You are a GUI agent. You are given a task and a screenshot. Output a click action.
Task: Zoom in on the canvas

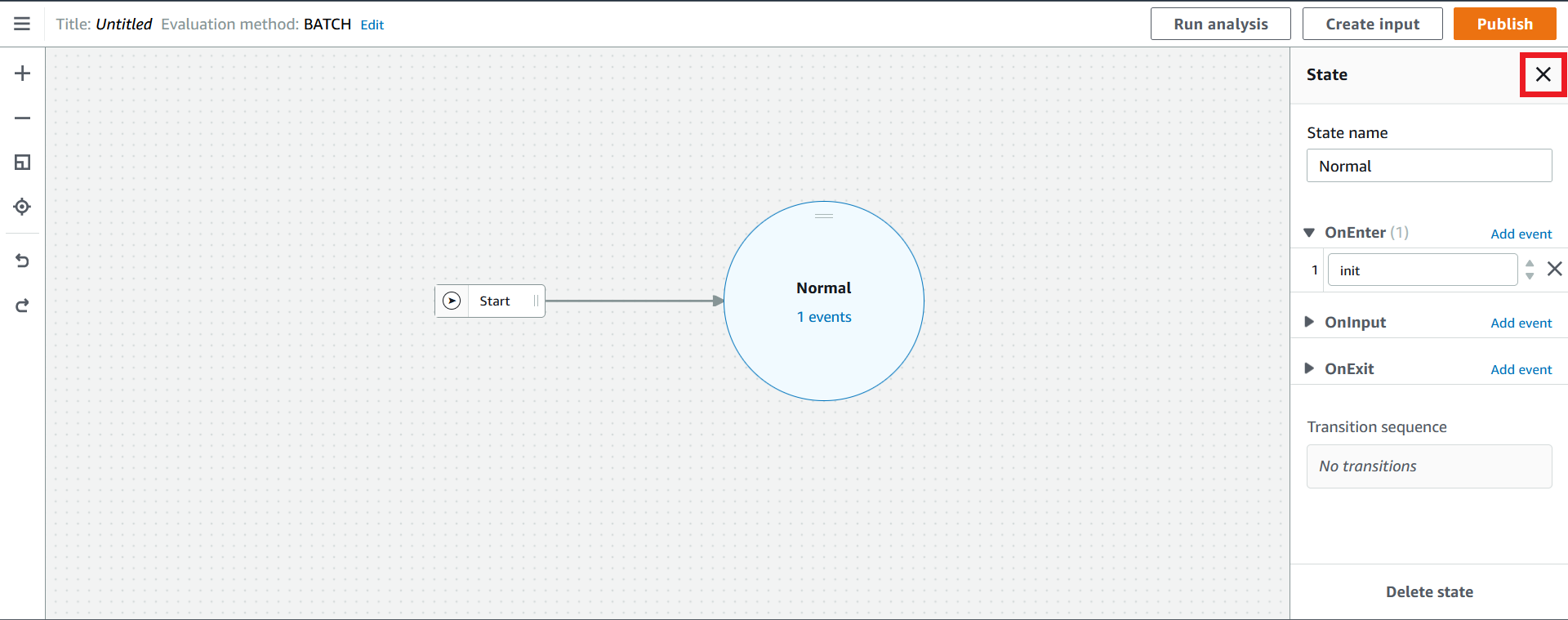pyautogui.click(x=22, y=74)
